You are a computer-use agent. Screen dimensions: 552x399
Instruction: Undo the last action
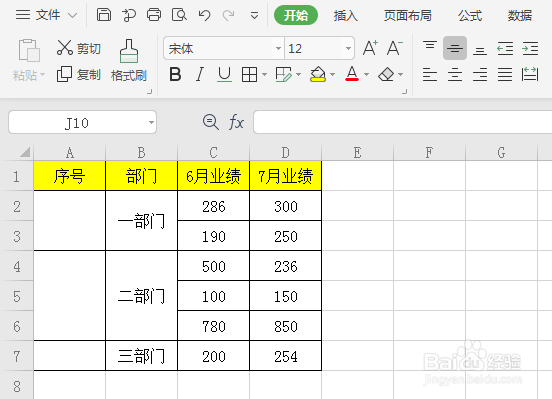pyautogui.click(x=204, y=15)
